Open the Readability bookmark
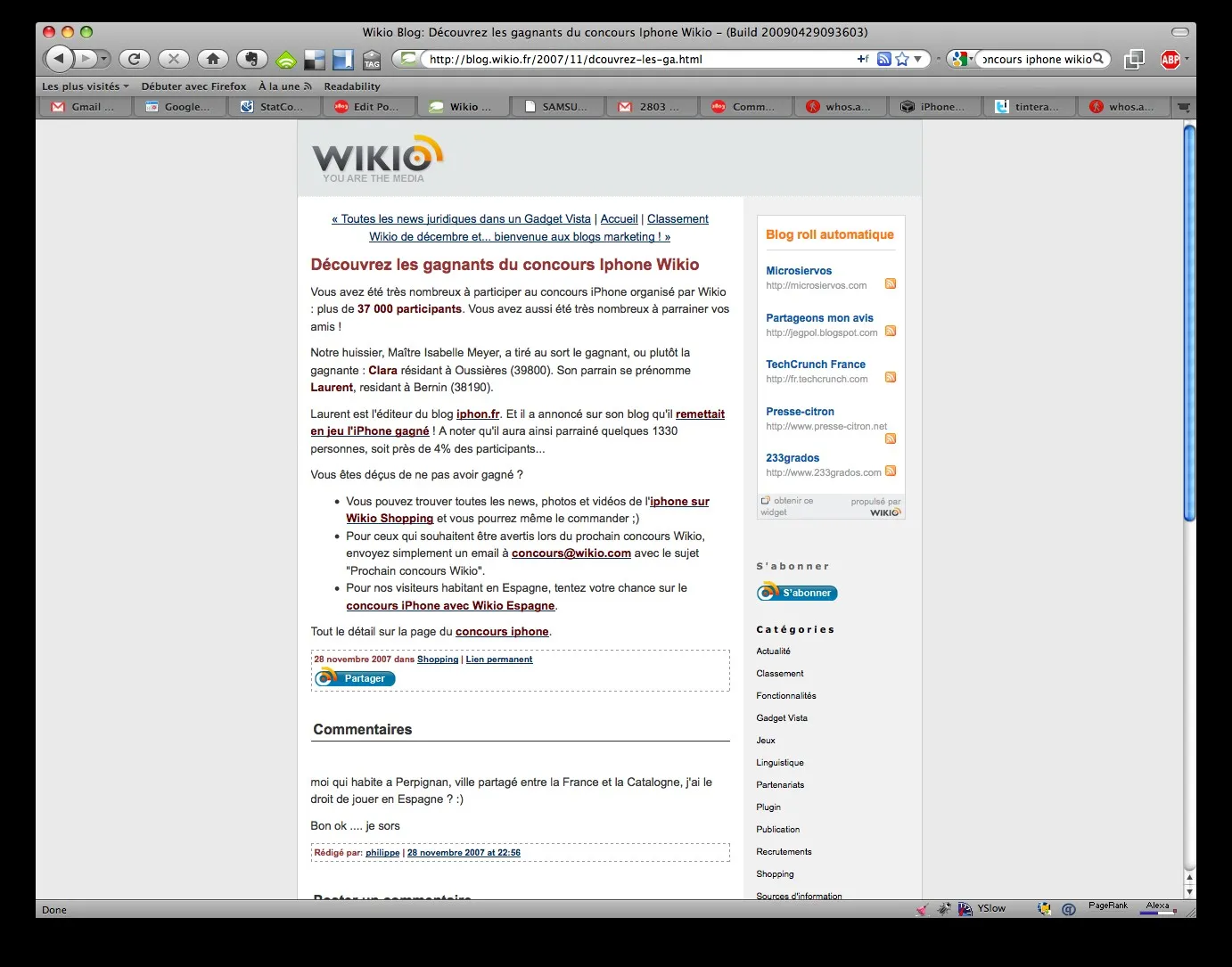1232x967 pixels. point(352,86)
